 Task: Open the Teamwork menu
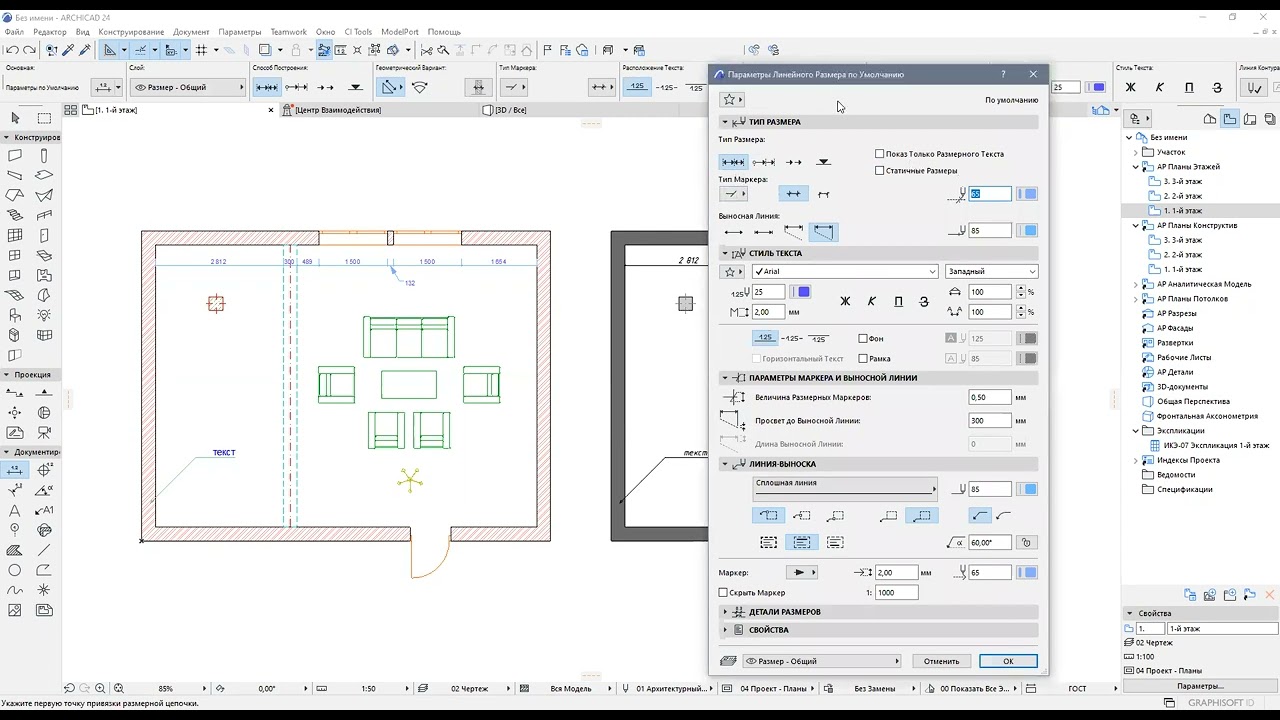(x=289, y=32)
